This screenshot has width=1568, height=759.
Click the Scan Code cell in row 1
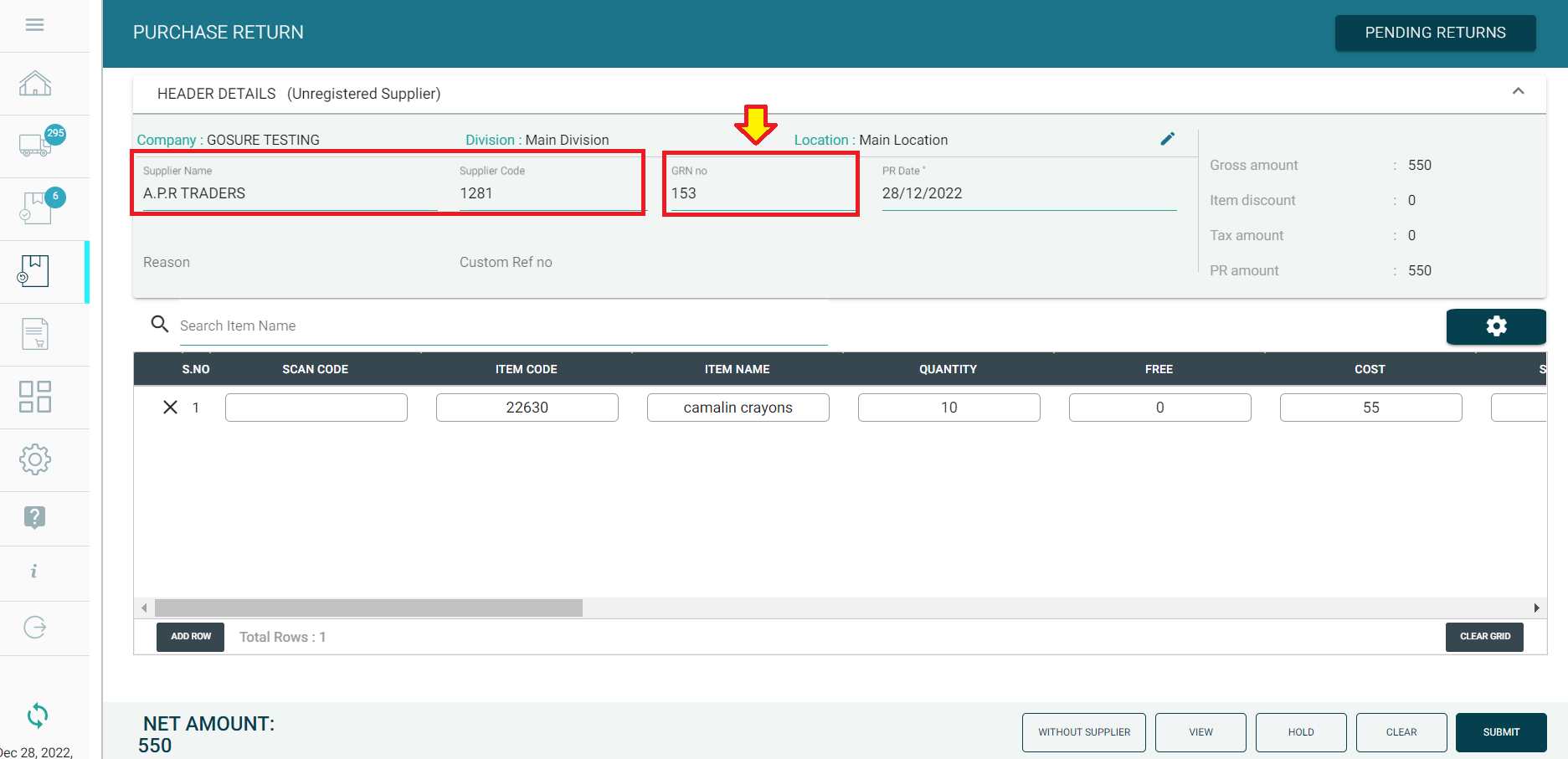(x=316, y=408)
